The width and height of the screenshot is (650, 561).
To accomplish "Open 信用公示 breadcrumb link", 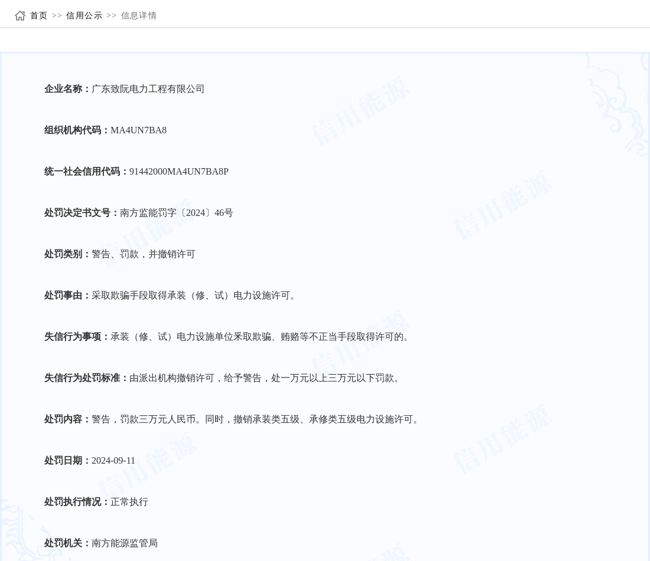I will pos(84,16).
